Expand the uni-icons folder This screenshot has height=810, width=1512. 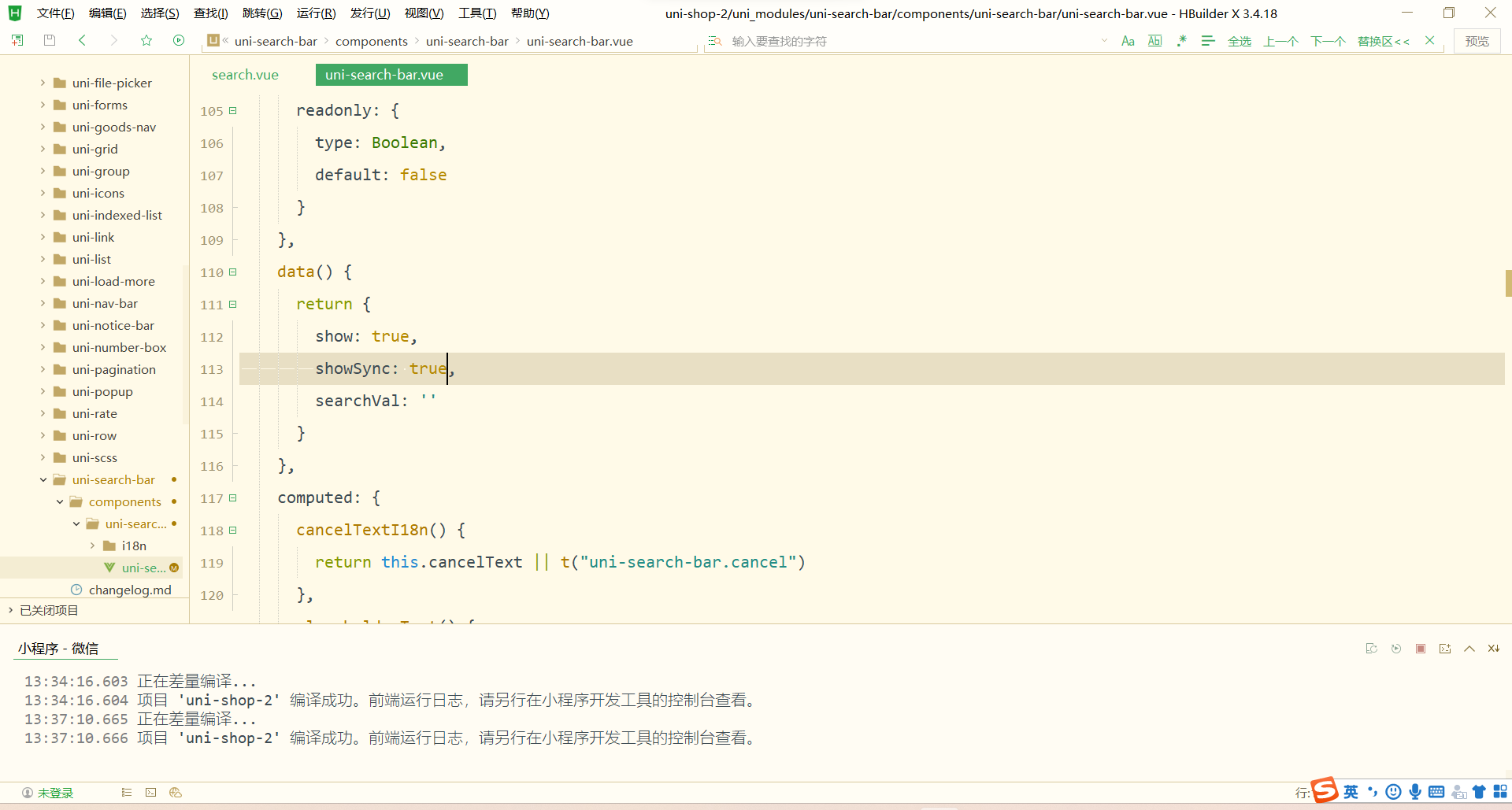point(43,193)
